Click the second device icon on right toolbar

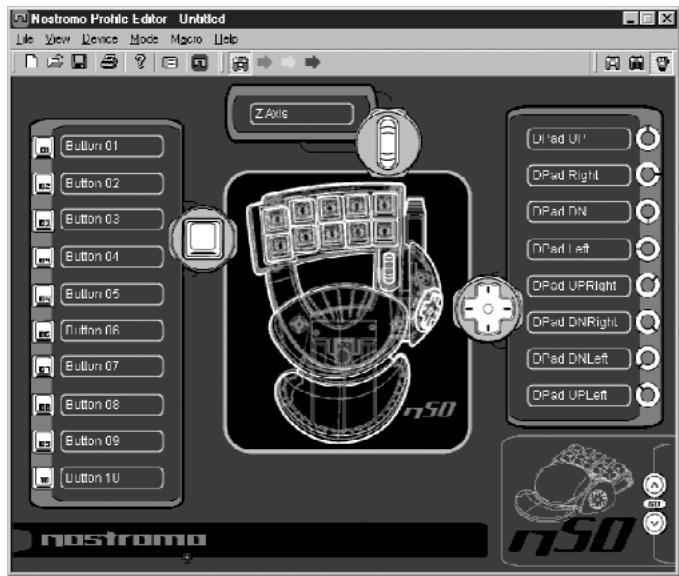pyautogui.click(x=637, y=63)
